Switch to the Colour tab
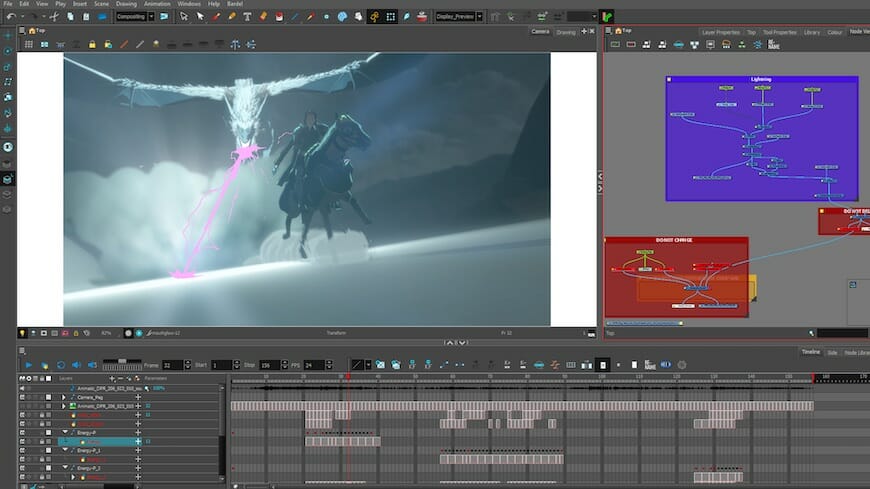870x489 pixels. [834, 32]
